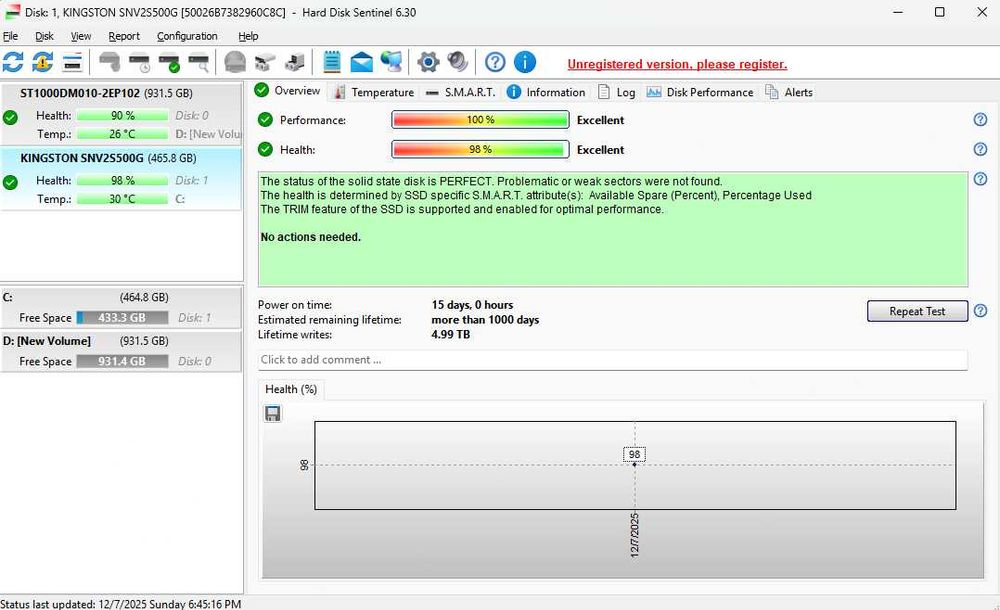The height and width of the screenshot is (610, 1000).
Task: Open the View menu
Action: click(80, 36)
